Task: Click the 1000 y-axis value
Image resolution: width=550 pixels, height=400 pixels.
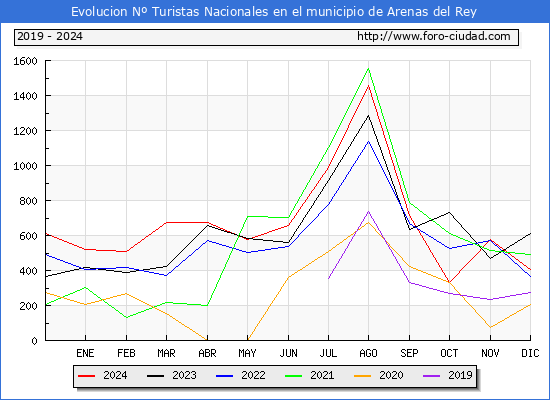Action: click(x=25, y=166)
